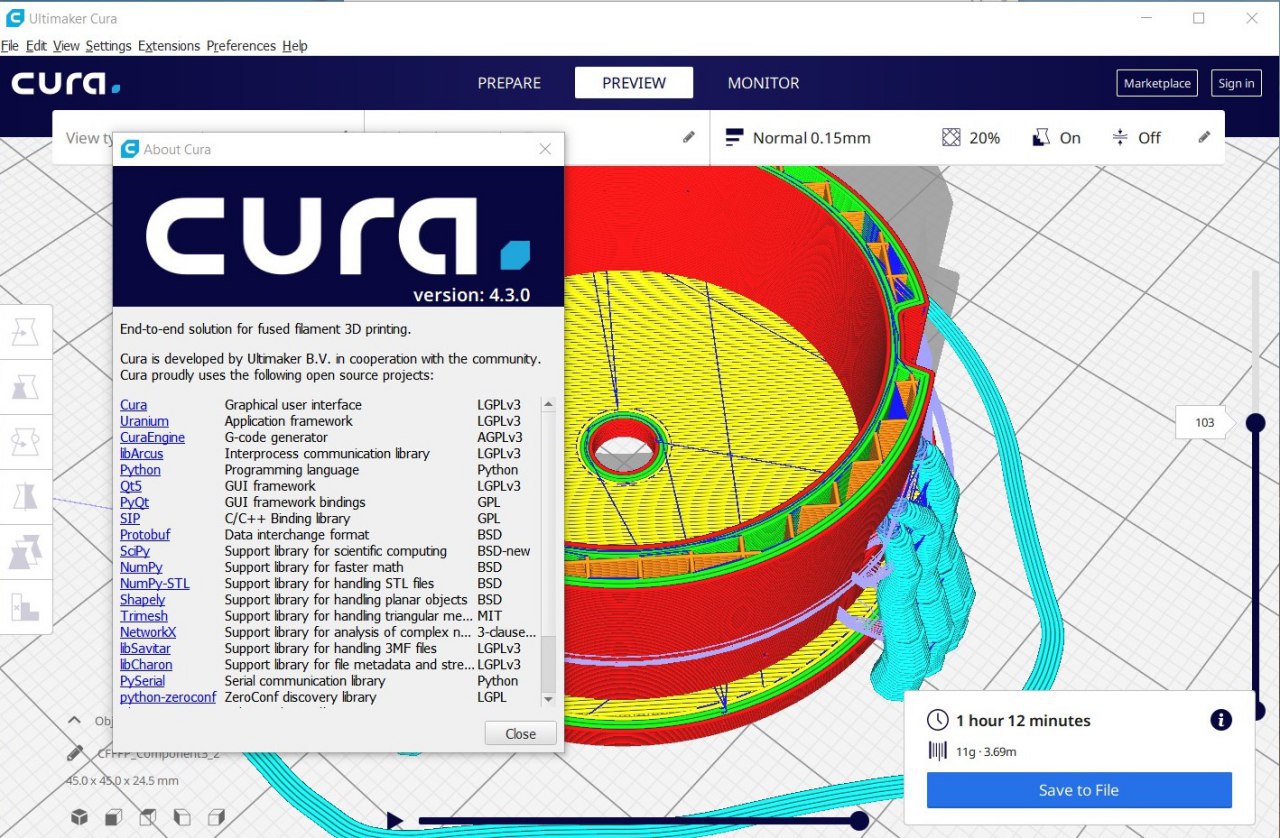
Task: Click the pencil icon beside the printer selector
Action: (689, 137)
